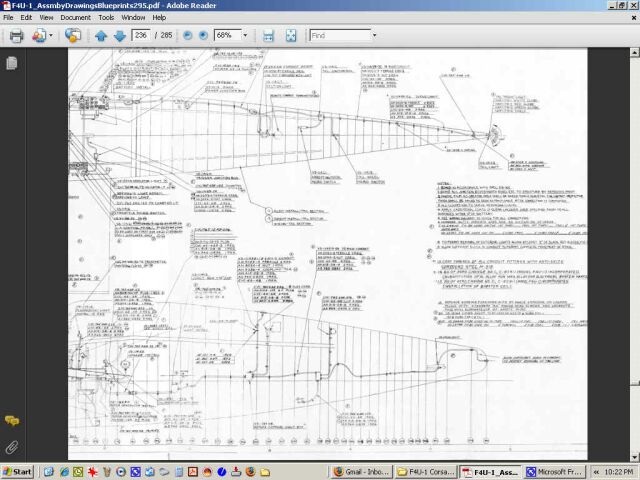The height and width of the screenshot is (480, 640).
Task: Click the blue round info quick launch icon
Action: click(222, 472)
